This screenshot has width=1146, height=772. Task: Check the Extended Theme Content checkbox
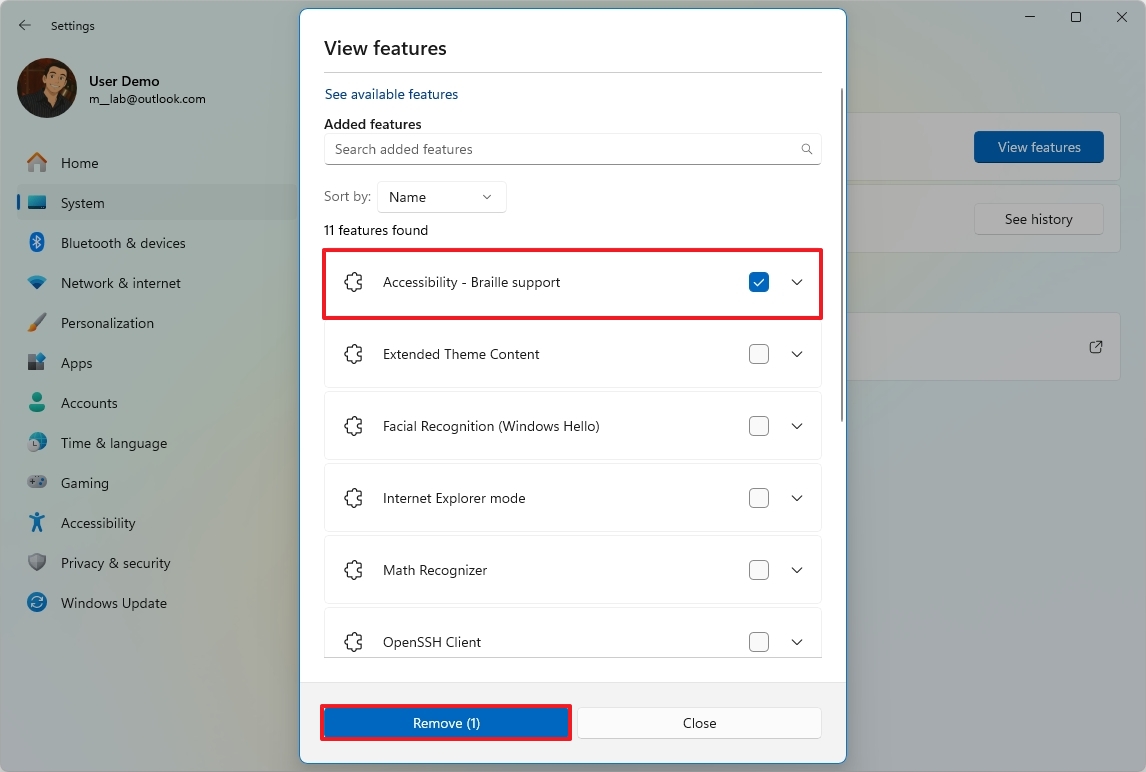759,354
